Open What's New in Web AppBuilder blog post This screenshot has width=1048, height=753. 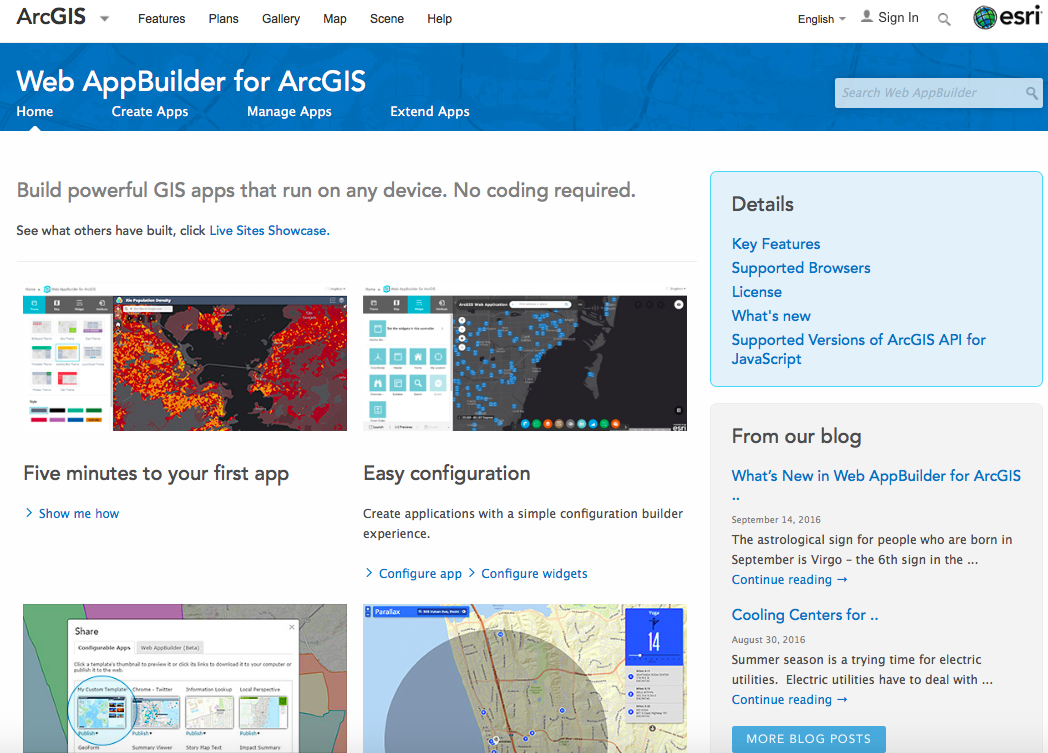click(876, 484)
